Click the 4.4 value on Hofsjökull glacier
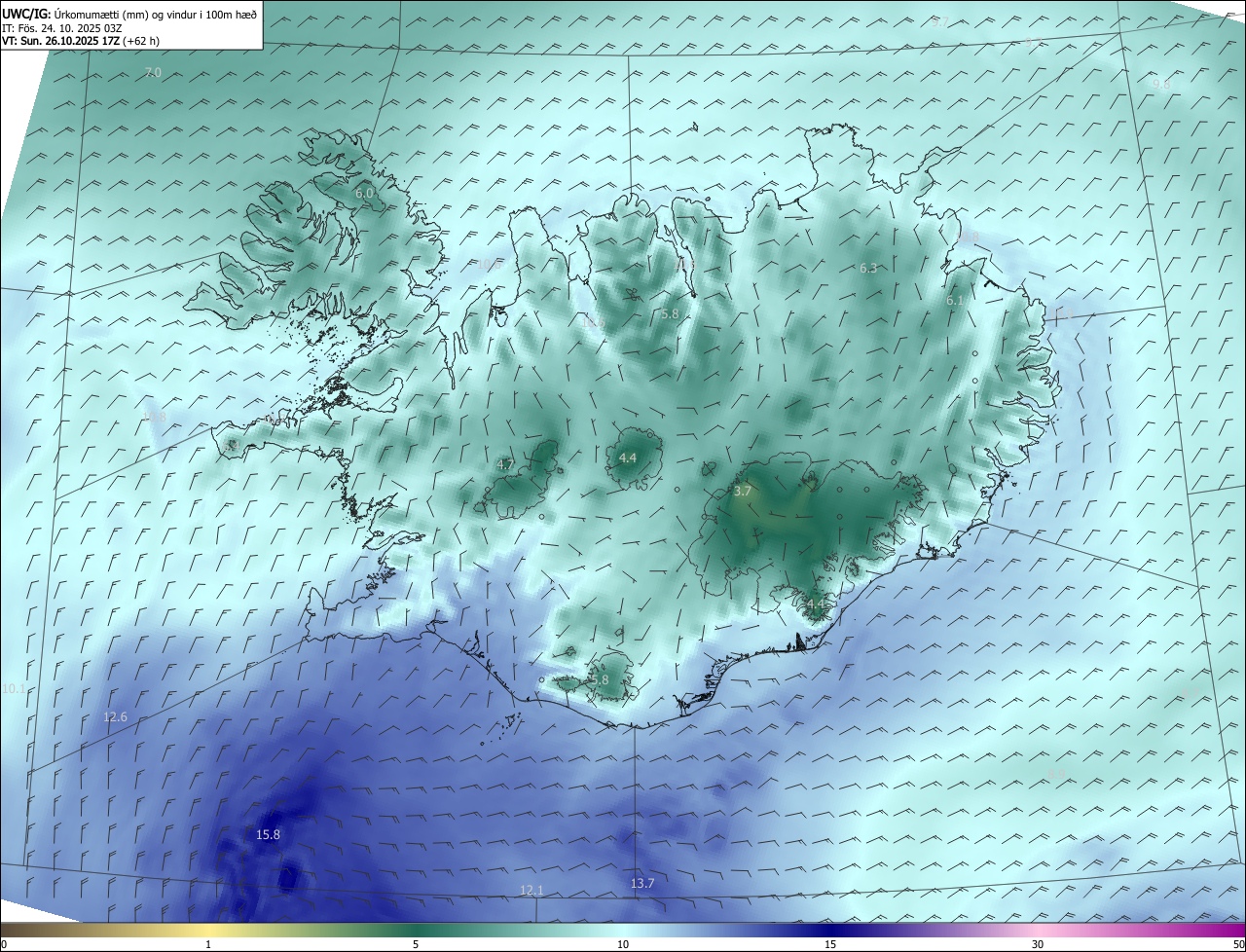Viewport: 1246px width, 952px height. tap(628, 458)
